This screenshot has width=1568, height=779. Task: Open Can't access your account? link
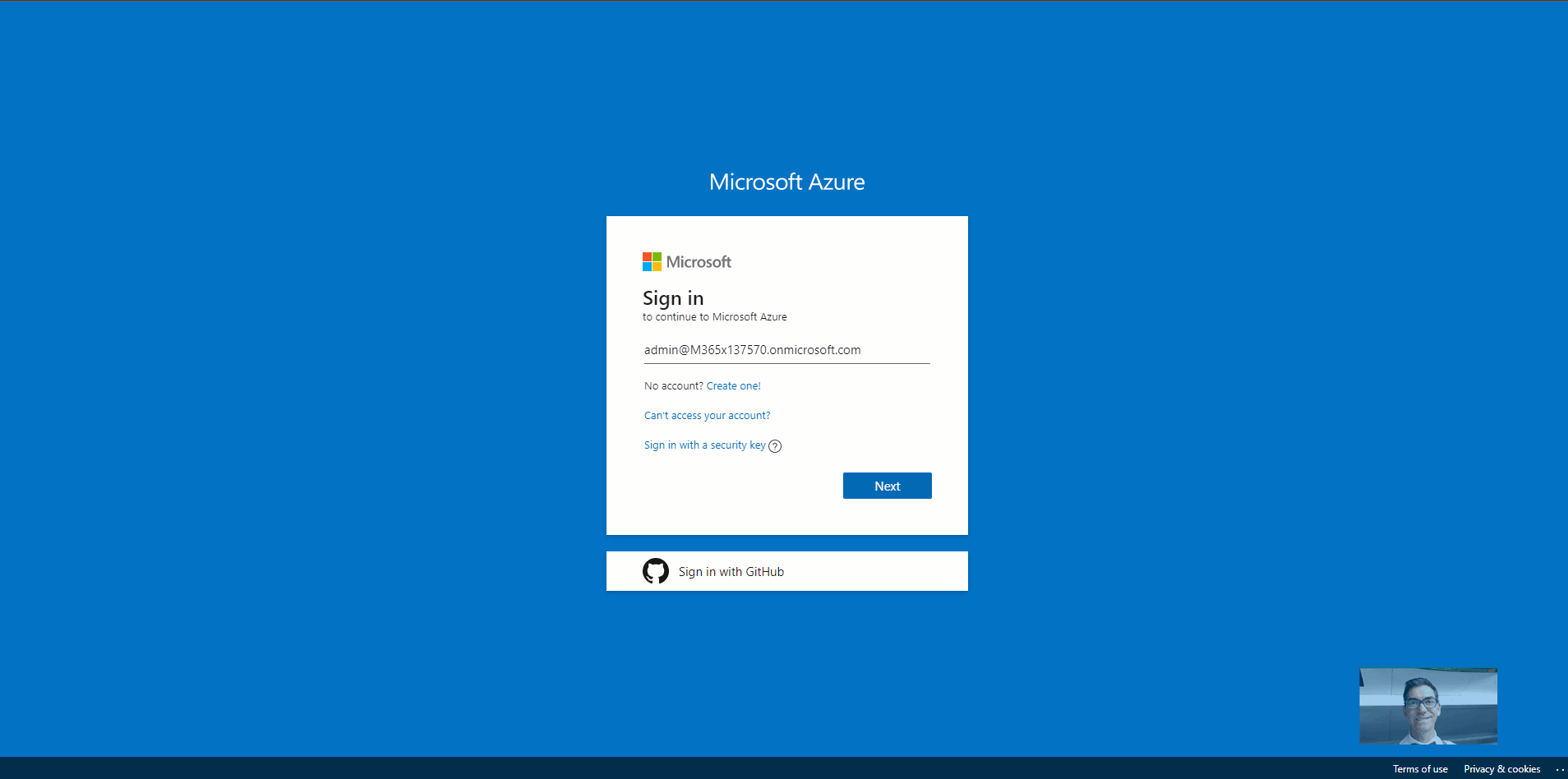tap(708, 415)
